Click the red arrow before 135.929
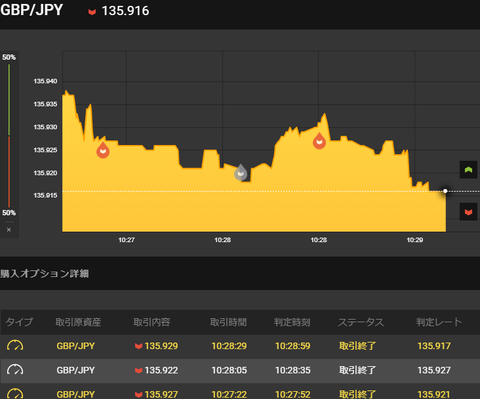The image size is (480, 399). point(139,346)
